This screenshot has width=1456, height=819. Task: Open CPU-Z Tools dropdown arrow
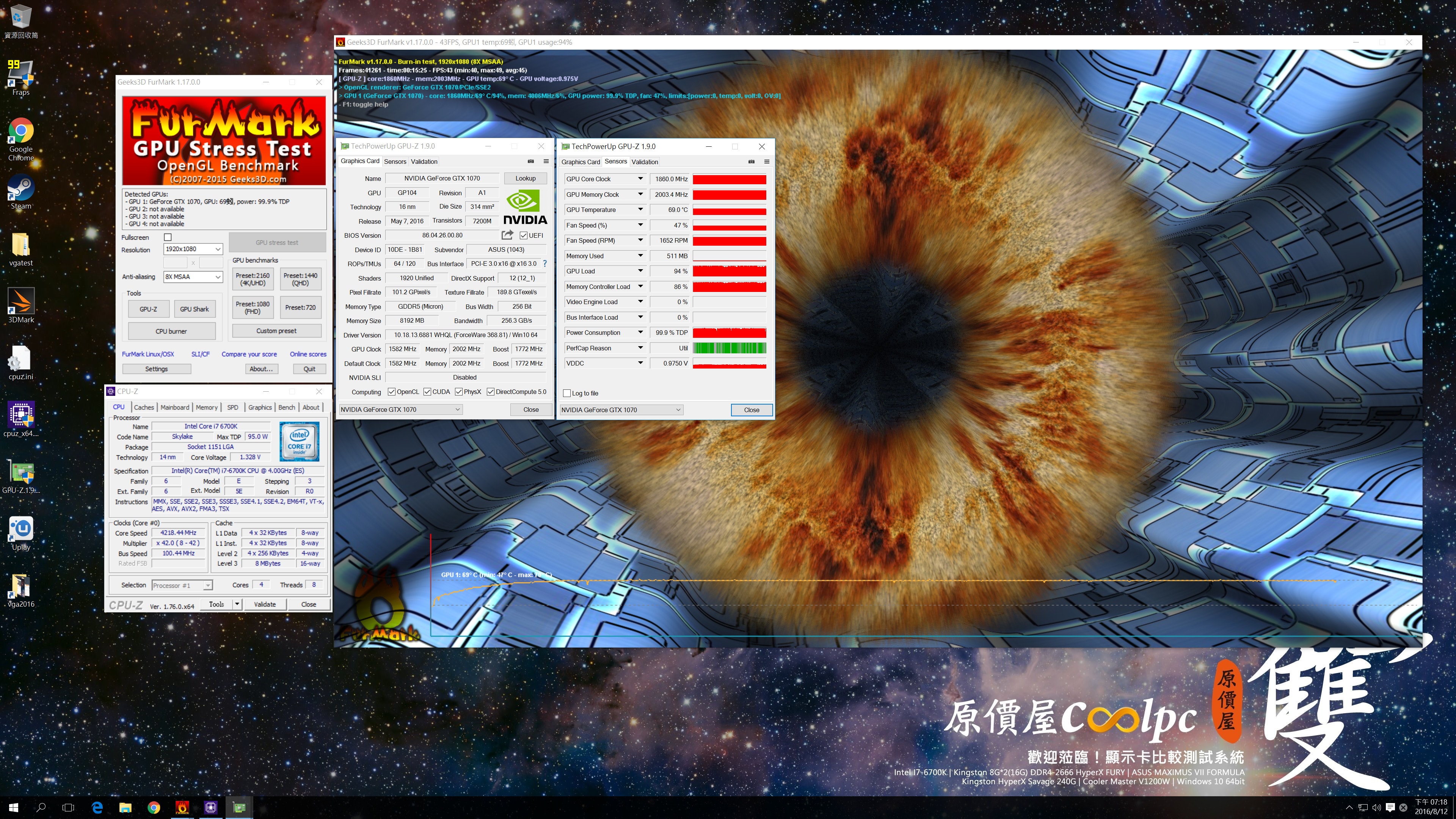coord(237,604)
